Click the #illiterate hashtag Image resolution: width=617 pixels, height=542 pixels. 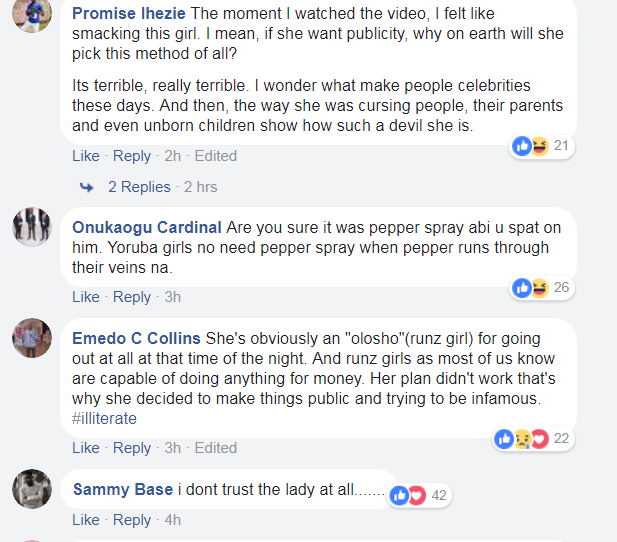tap(104, 419)
